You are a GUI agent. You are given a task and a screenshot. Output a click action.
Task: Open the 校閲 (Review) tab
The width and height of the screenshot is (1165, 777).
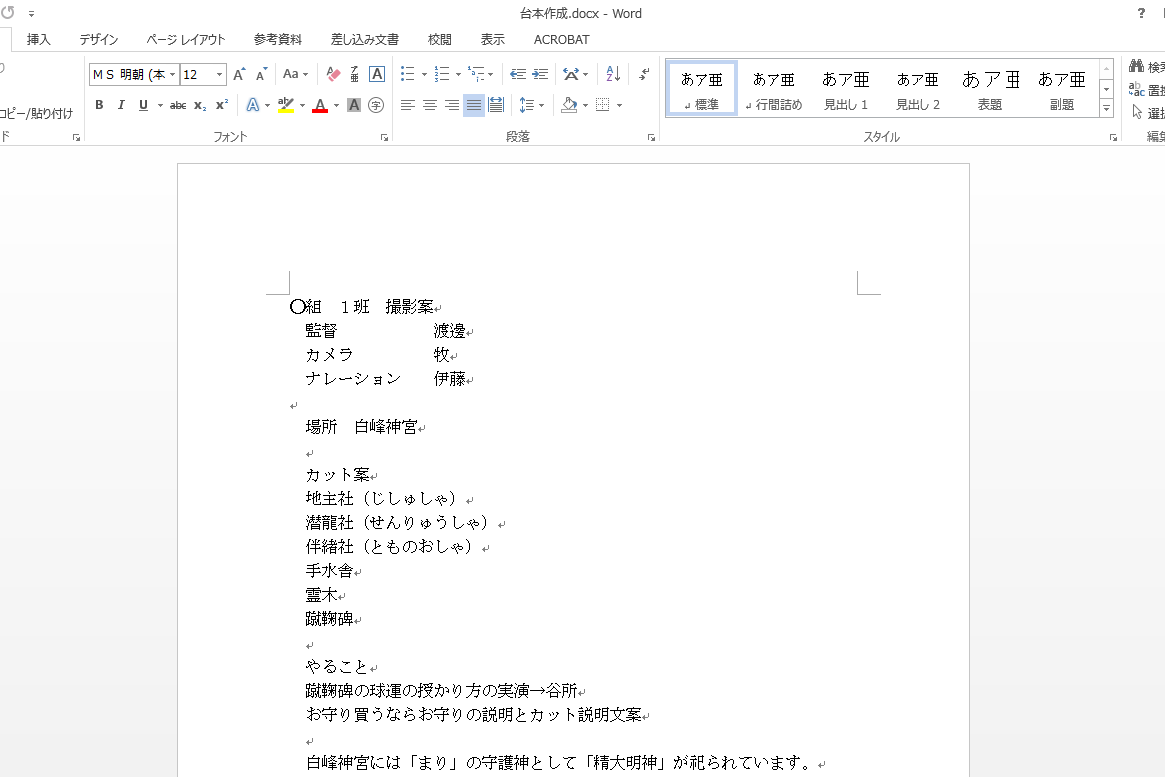tap(440, 39)
